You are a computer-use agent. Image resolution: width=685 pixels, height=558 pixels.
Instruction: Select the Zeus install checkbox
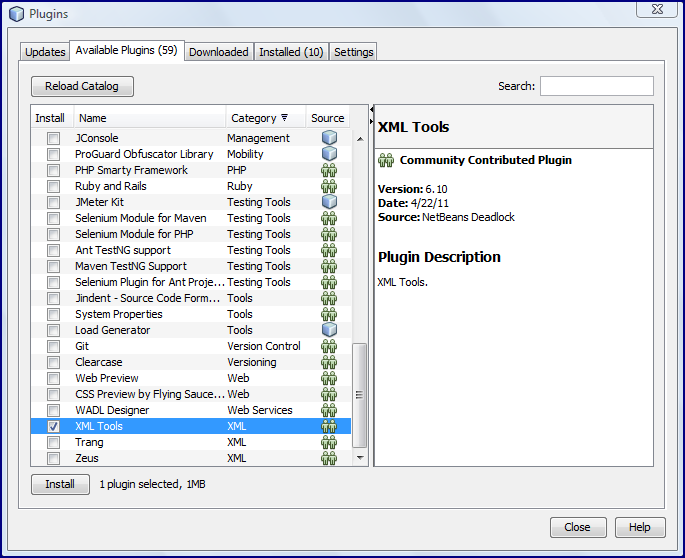click(x=53, y=458)
